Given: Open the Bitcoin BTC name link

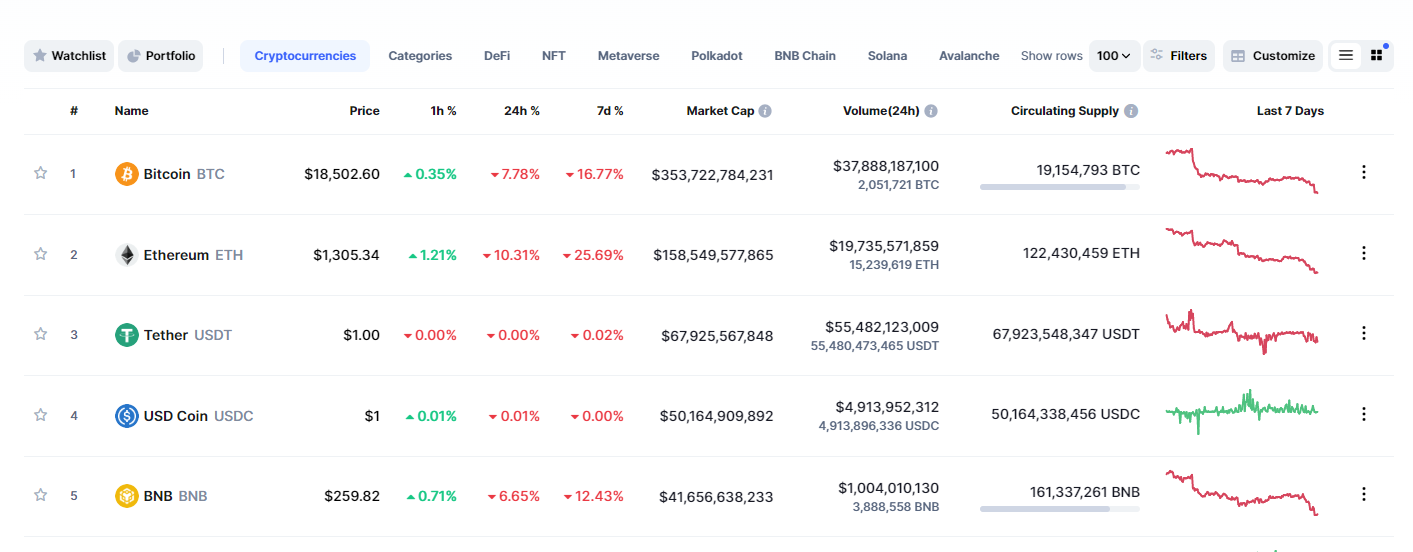Looking at the screenshot, I should click(x=184, y=174).
